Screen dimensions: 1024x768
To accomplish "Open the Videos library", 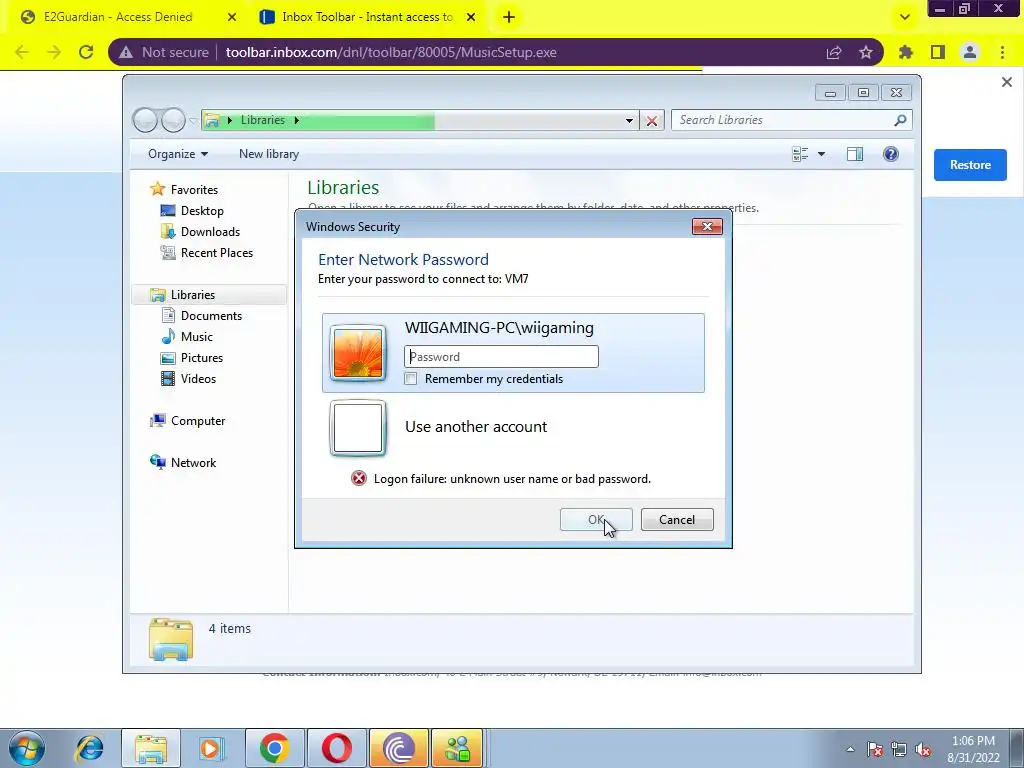I will pyautogui.click(x=198, y=379).
